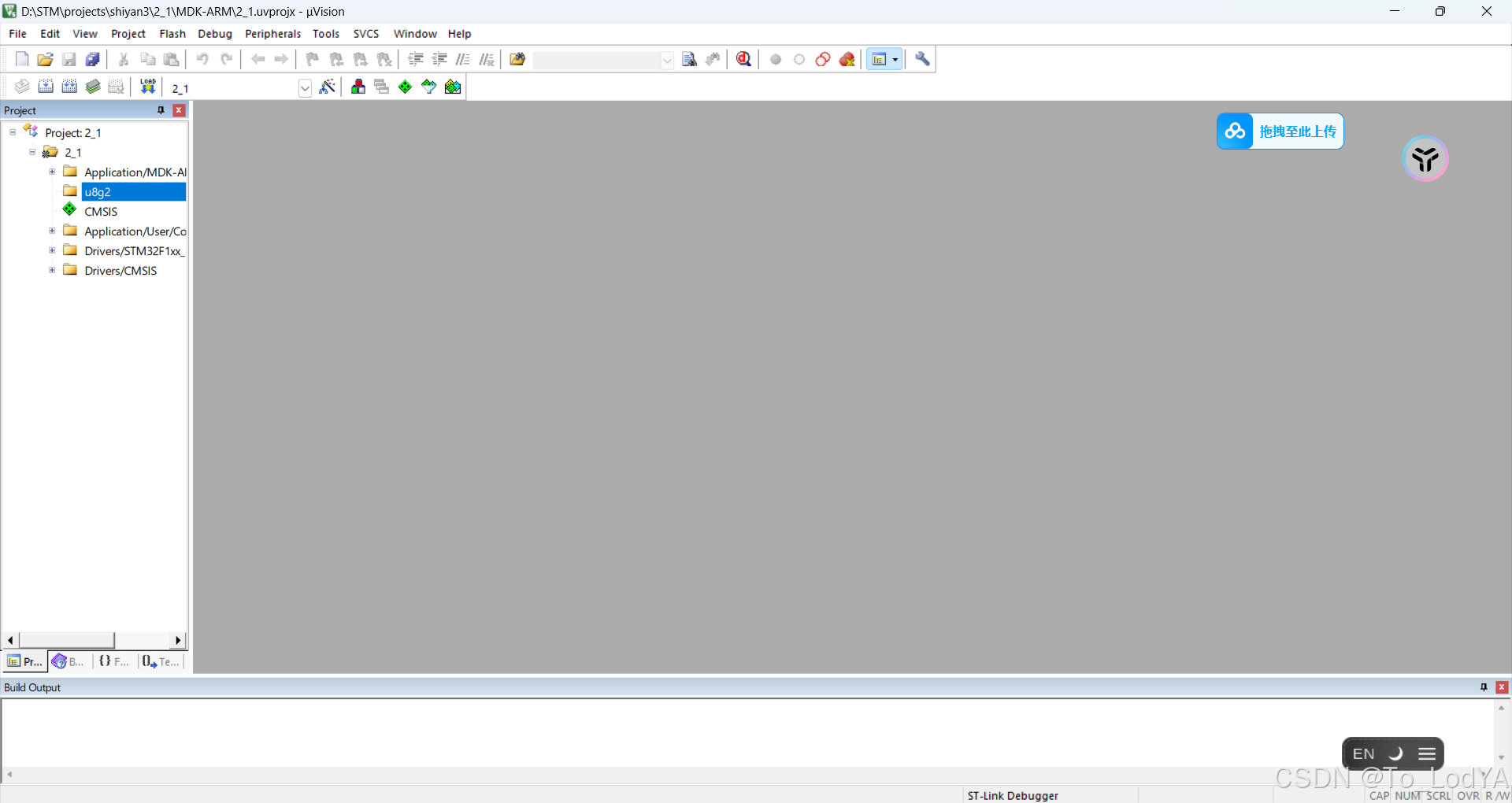Viewport: 1512px width, 803px height.
Task: Open the Window layout dropdown arrow
Action: pyautogui.click(x=895, y=59)
